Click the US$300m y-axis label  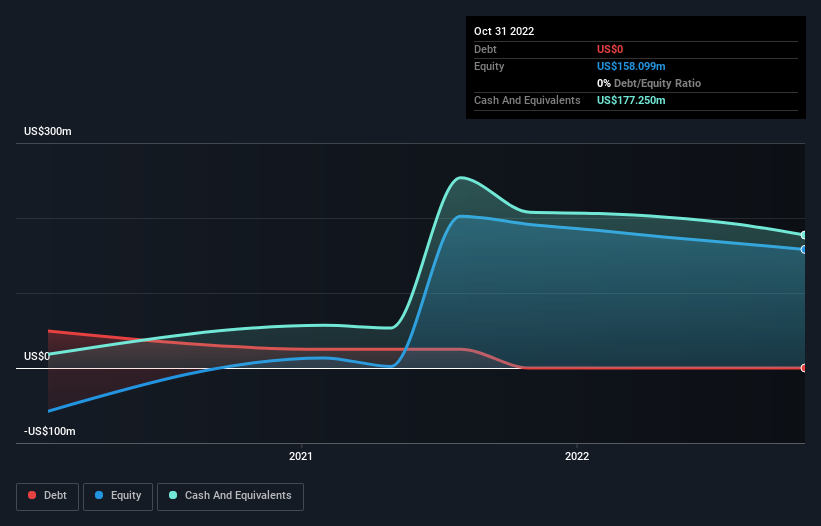point(48,131)
